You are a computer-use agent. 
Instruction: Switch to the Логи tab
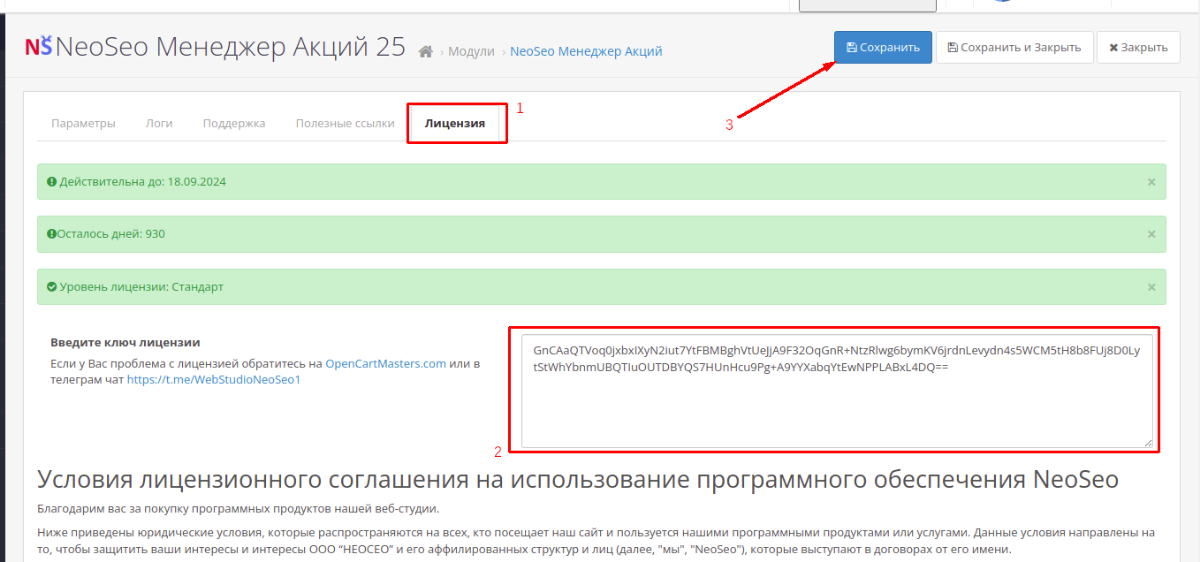[159, 123]
